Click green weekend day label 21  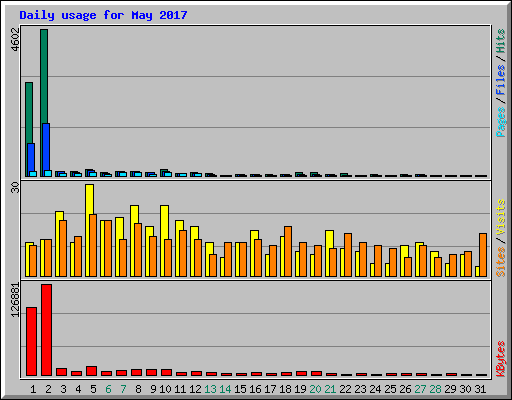tap(330, 389)
